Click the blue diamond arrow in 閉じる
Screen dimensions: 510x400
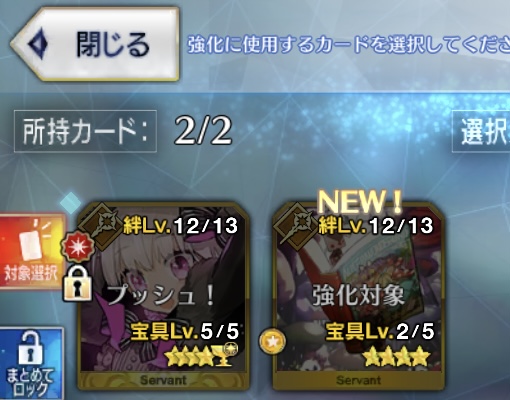coord(38,44)
